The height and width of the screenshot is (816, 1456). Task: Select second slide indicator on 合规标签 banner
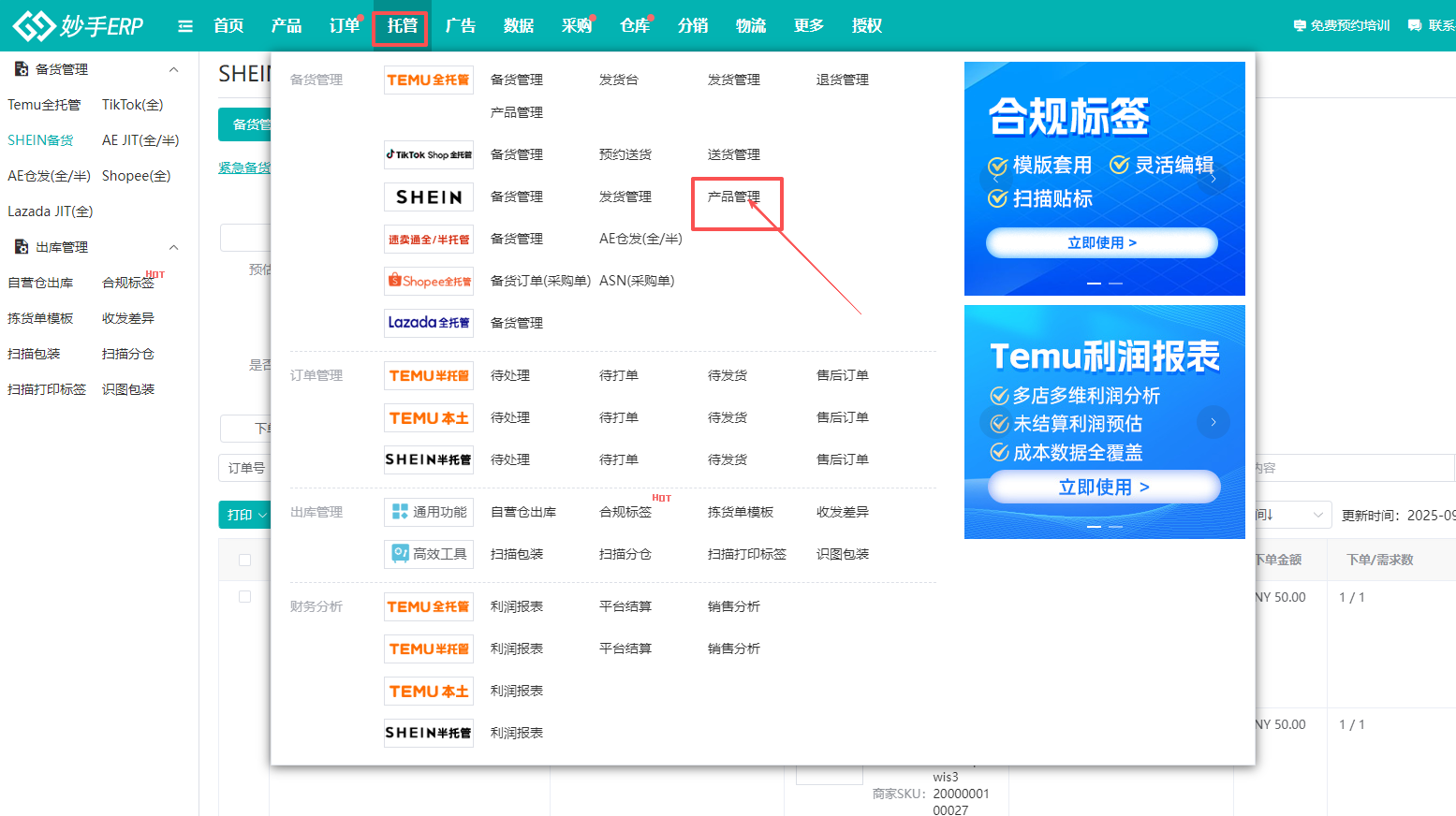point(1115,283)
